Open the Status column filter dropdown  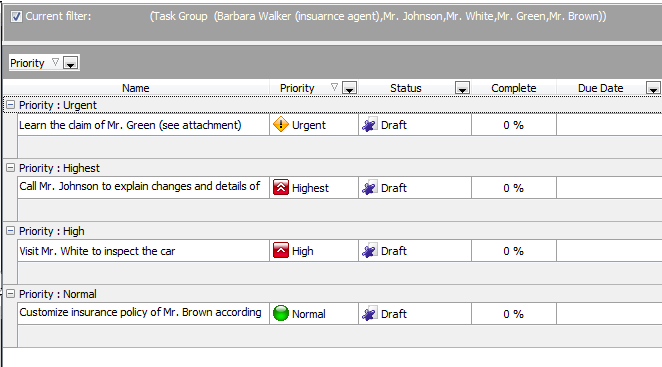click(x=462, y=88)
